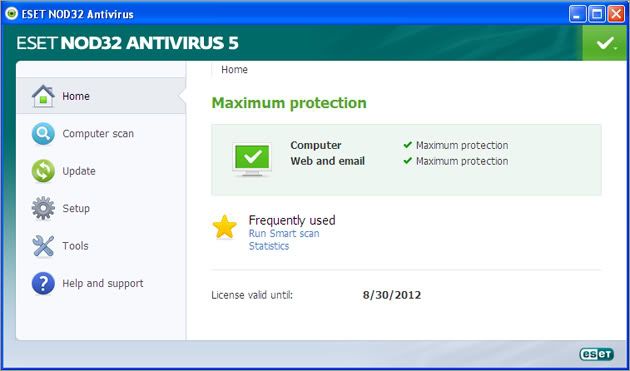The height and width of the screenshot is (371, 630).
Task: Click the Web and email protection label
Action: pyautogui.click(x=327, y=161)
